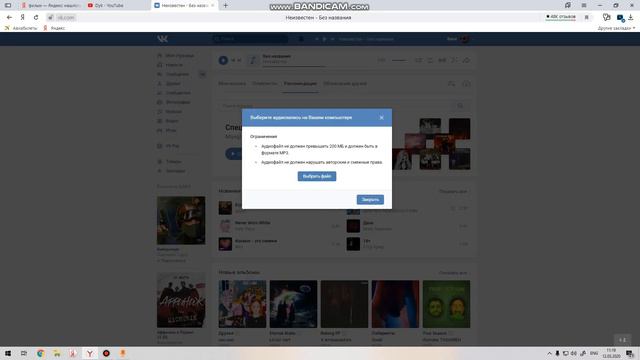640x360 pixels.
Task: Click the Закрыть button in the upload dialog
Action: coord(370,200)
